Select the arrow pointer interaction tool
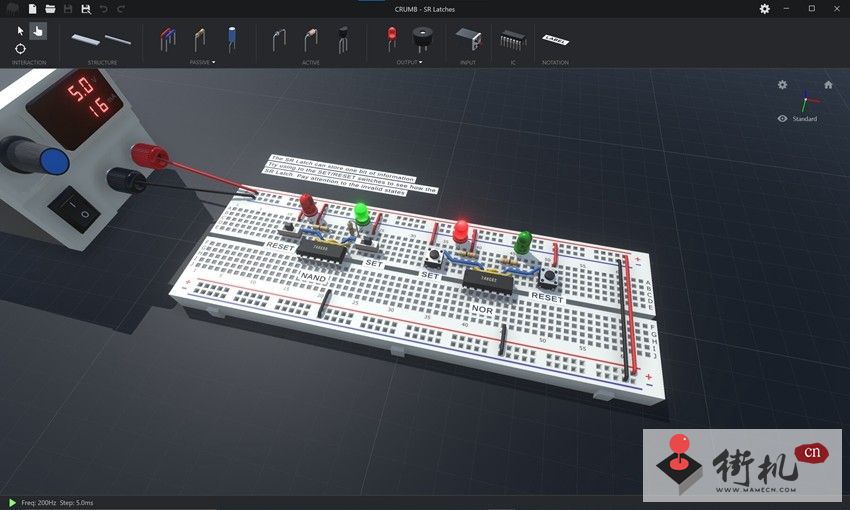850x510 pixels. [21, 31]
